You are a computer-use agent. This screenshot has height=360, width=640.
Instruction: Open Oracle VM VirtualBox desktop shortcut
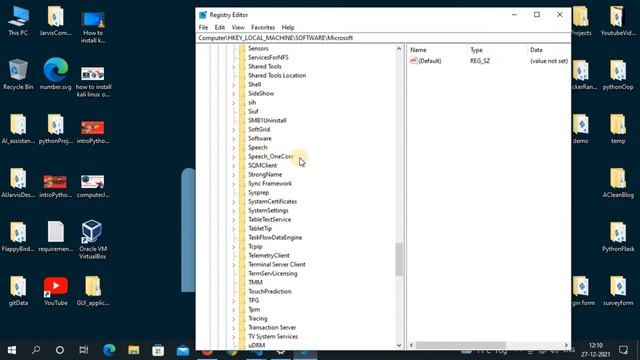92,240
